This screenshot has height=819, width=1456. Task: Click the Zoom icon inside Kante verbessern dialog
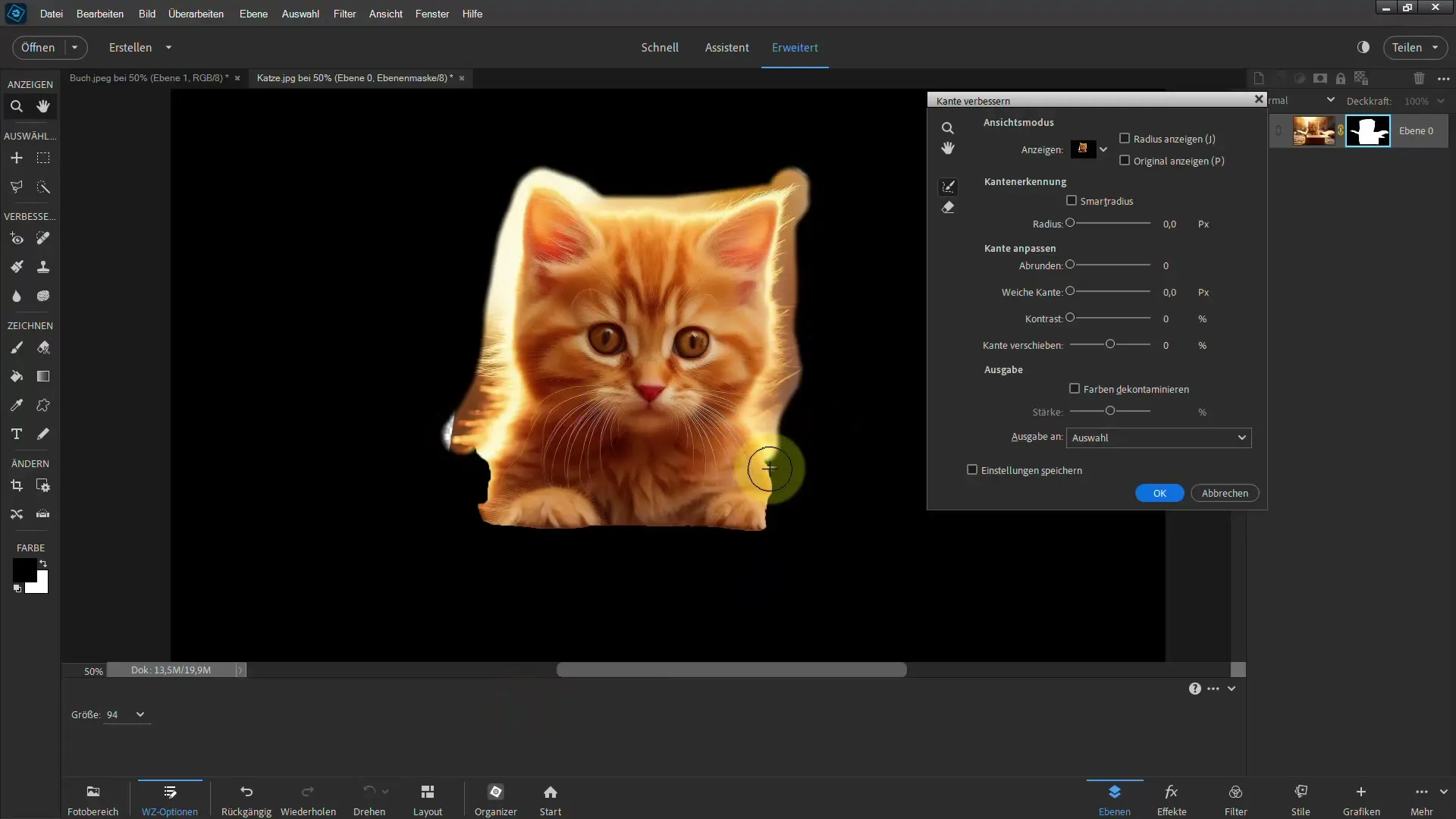tap(948, 128)
